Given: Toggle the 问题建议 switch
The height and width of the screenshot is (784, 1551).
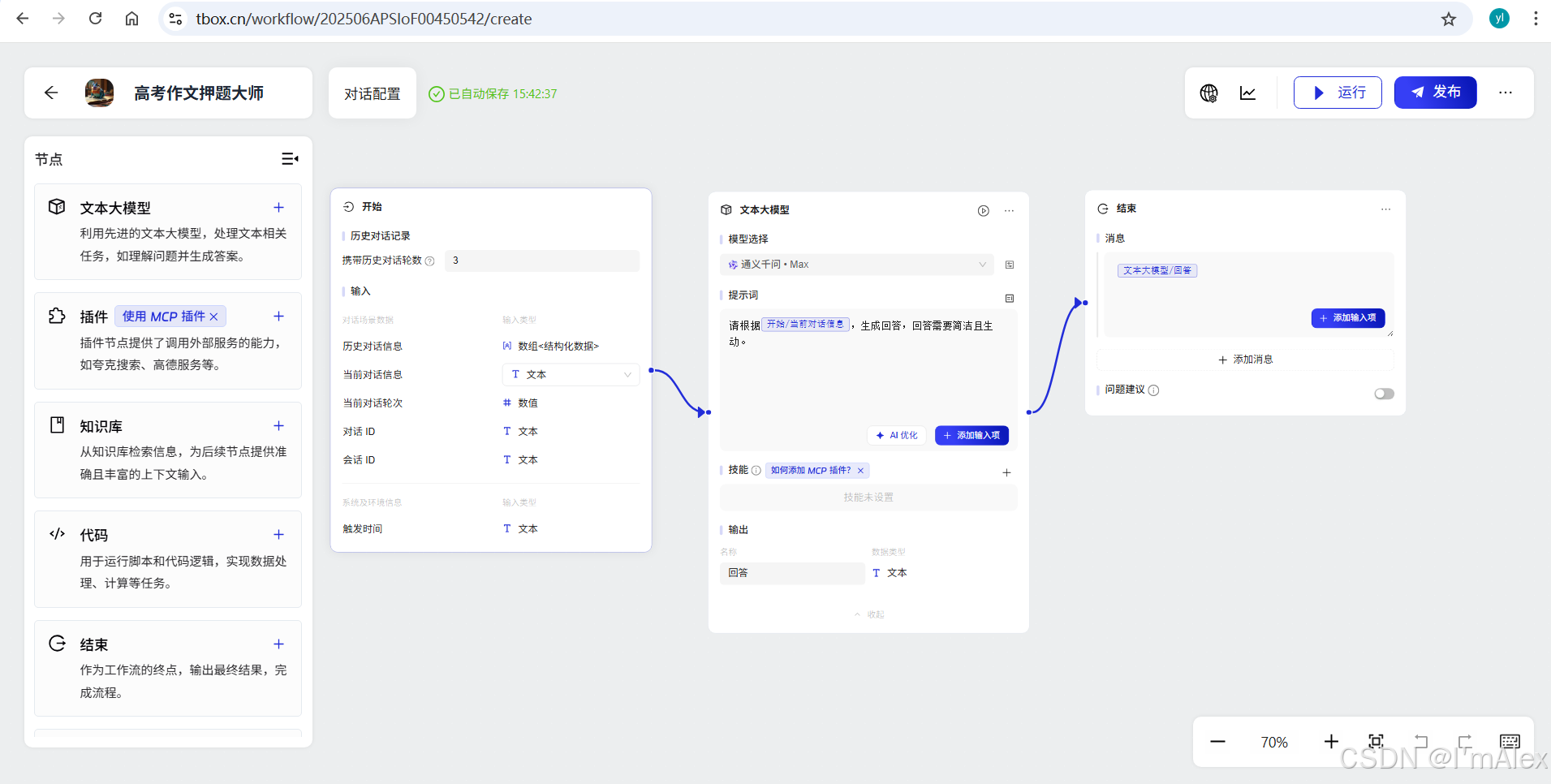Looking at the screenshot, I should point(1384,394).
